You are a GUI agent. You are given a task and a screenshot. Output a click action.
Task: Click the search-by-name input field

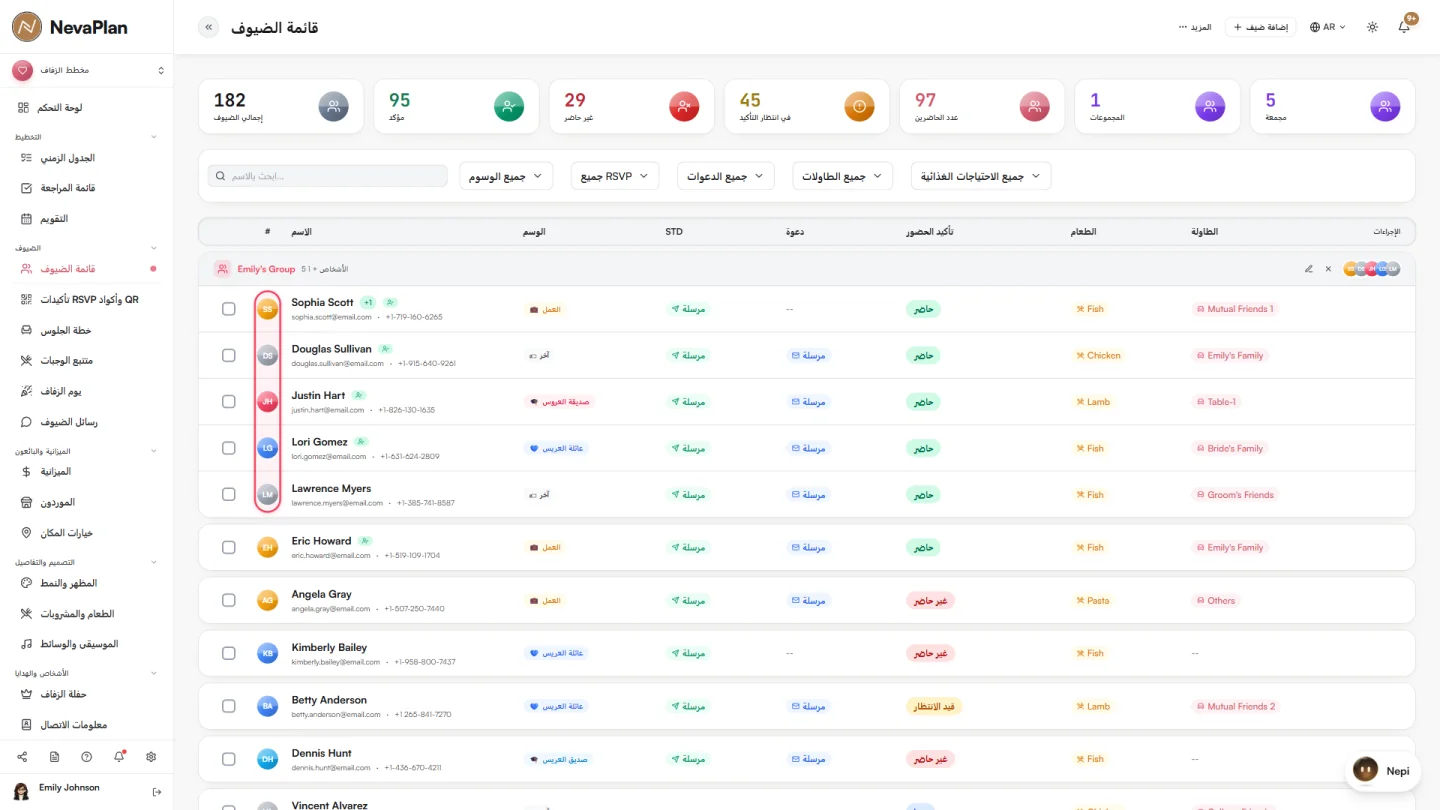[327, 176]
